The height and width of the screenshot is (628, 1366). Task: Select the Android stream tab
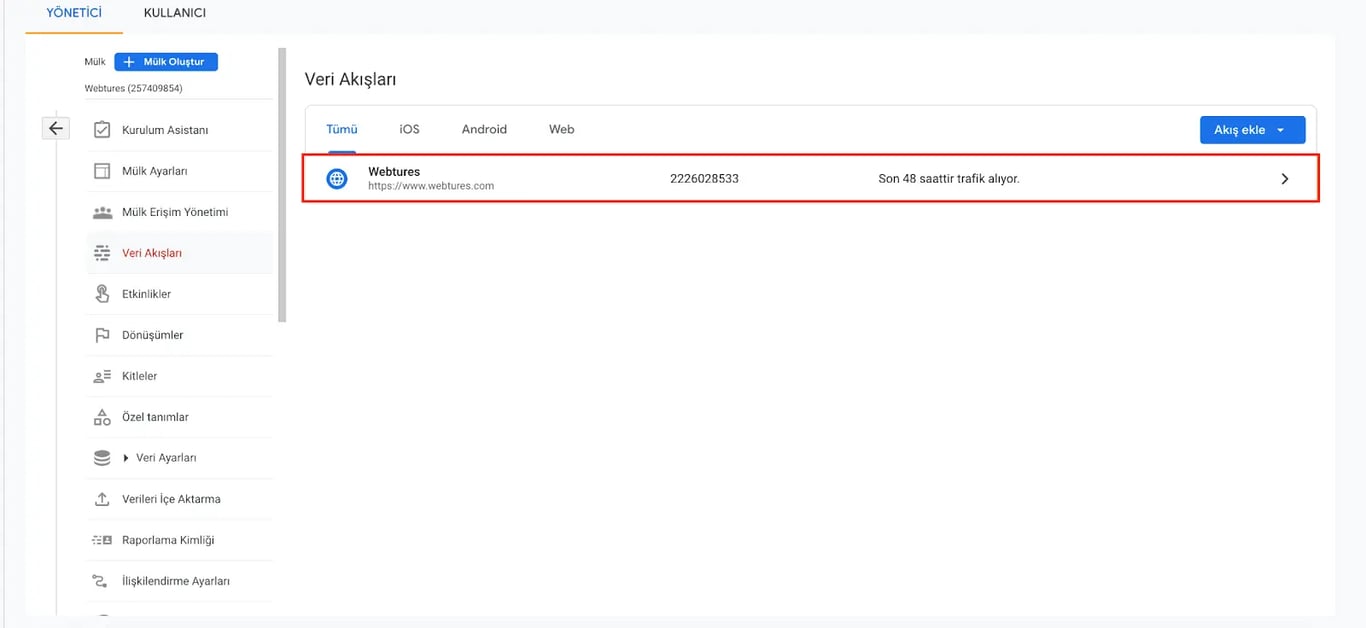point(484,129)
